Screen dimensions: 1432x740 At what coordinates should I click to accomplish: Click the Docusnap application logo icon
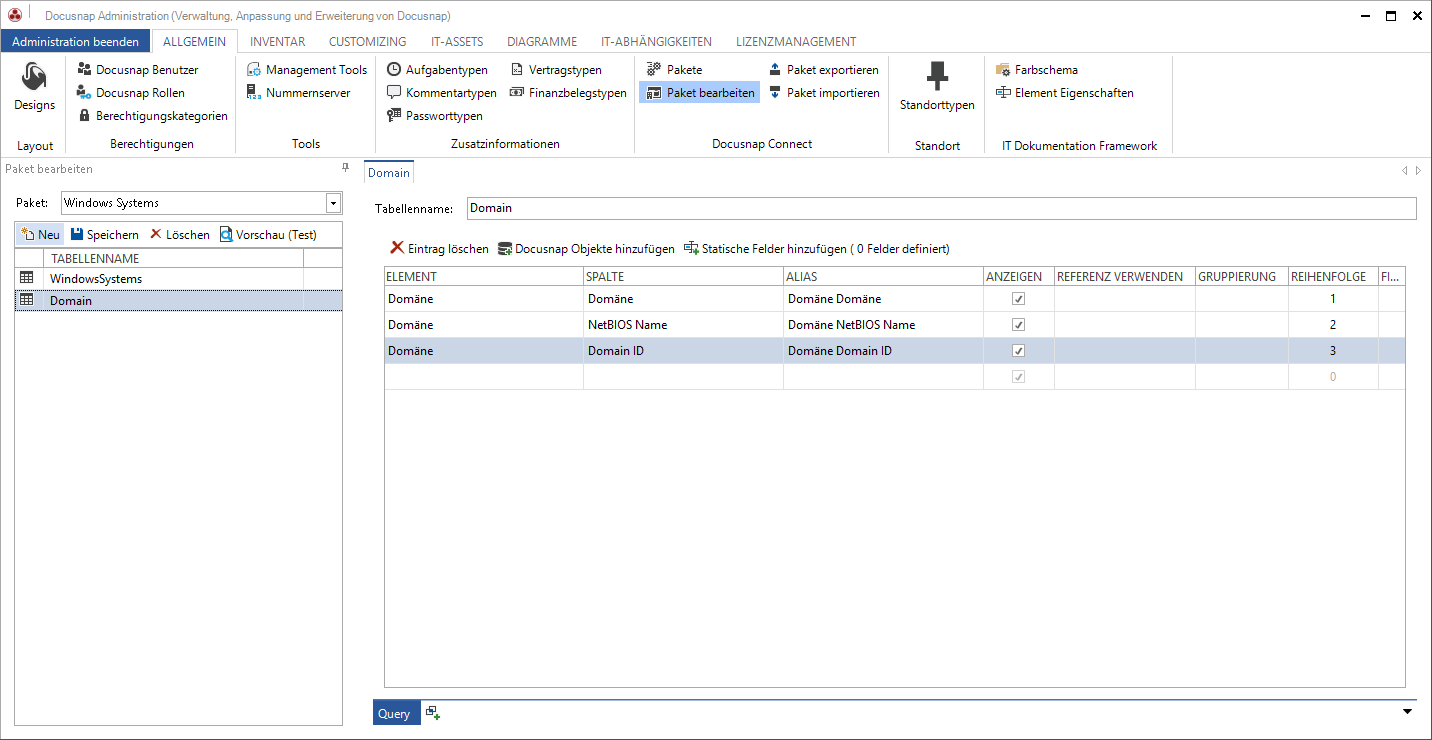(14, 15)
